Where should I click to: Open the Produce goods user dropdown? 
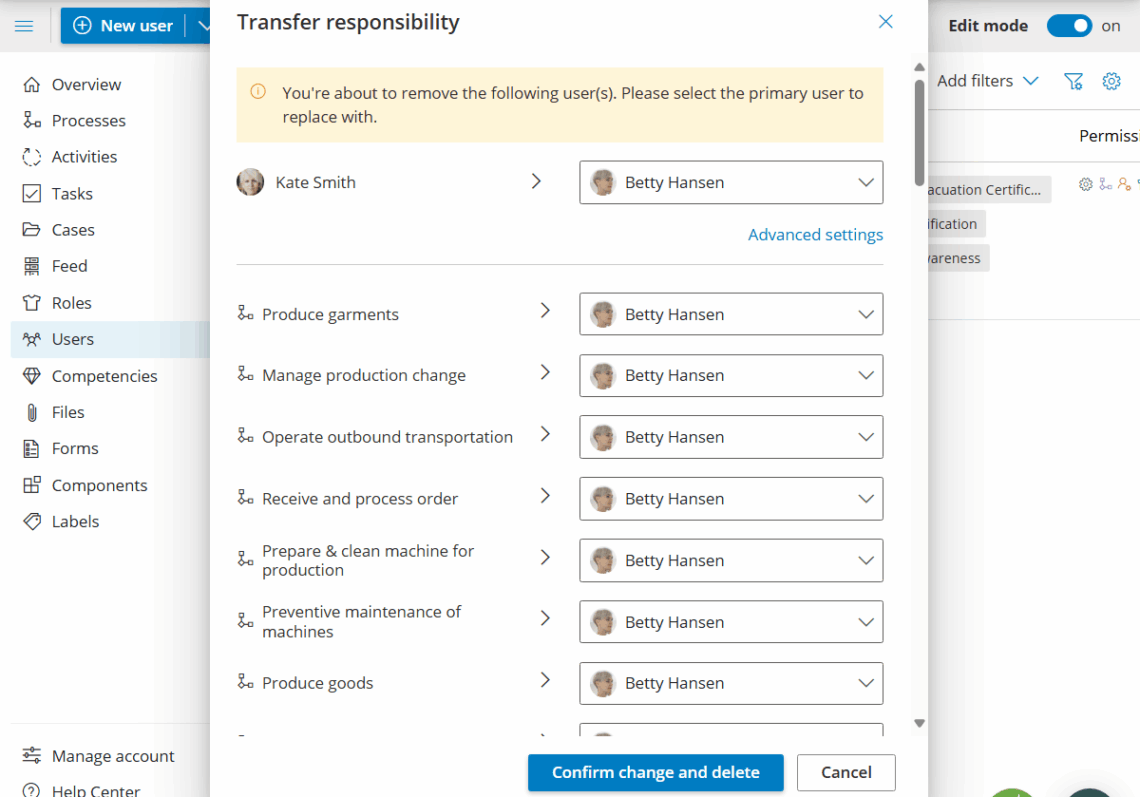[x=731, y=683]
